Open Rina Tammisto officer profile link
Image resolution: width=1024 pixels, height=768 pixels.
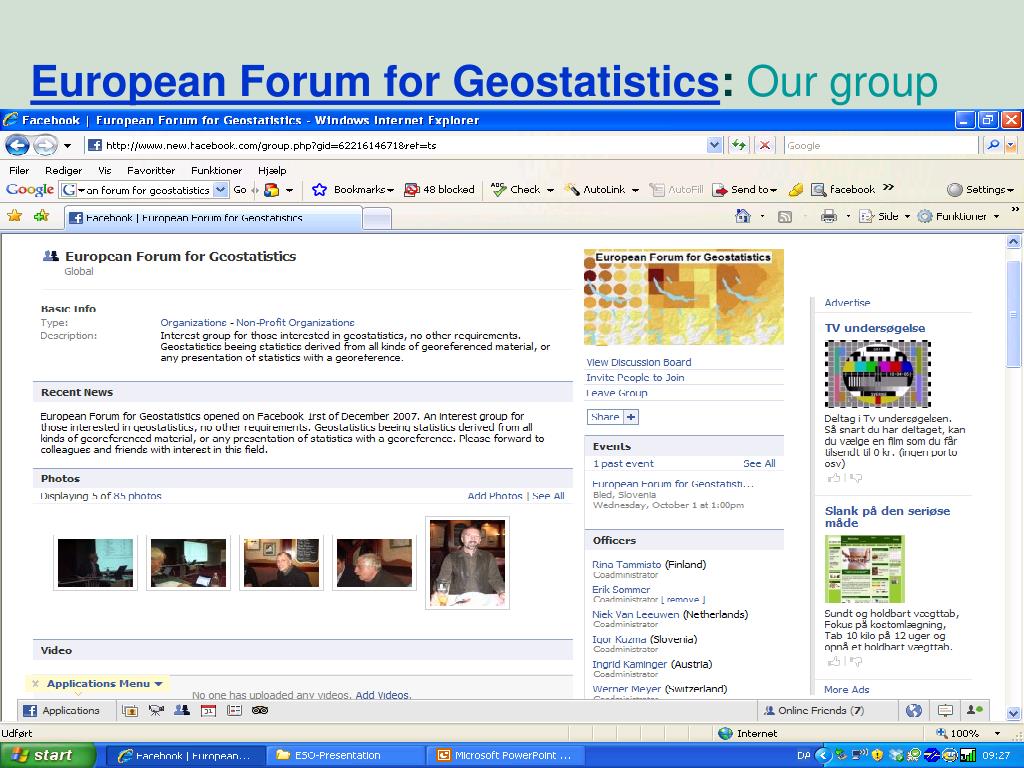click(626, 564)
